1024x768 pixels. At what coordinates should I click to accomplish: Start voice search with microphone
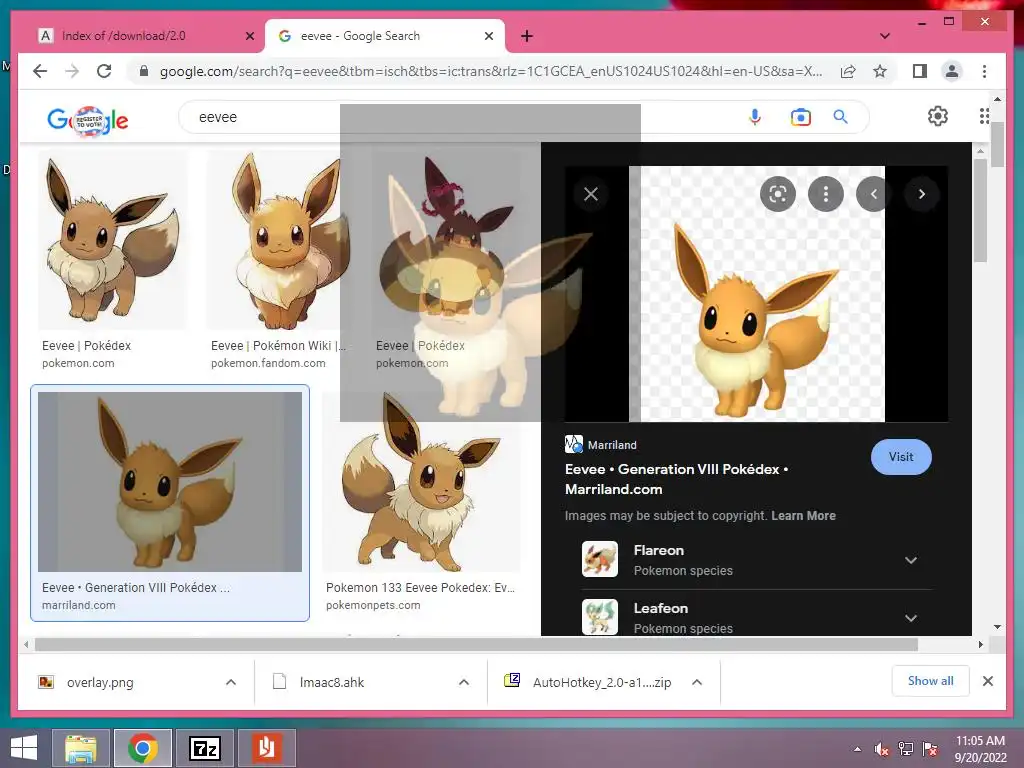(755, 117)
